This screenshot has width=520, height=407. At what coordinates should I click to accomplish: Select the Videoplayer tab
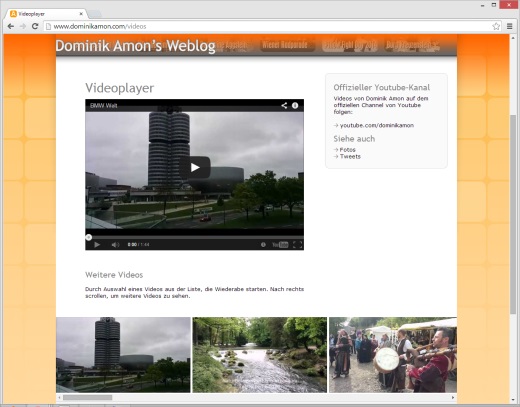pyautogui.click(x=46, y=14)
